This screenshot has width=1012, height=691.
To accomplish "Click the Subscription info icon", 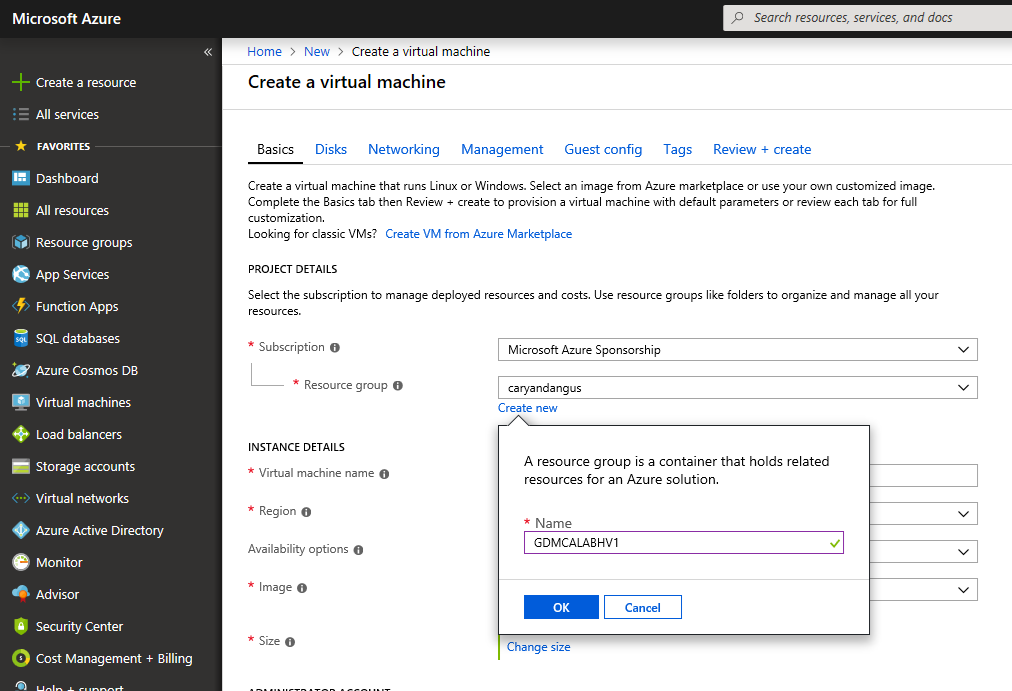I will click(334, 348).
